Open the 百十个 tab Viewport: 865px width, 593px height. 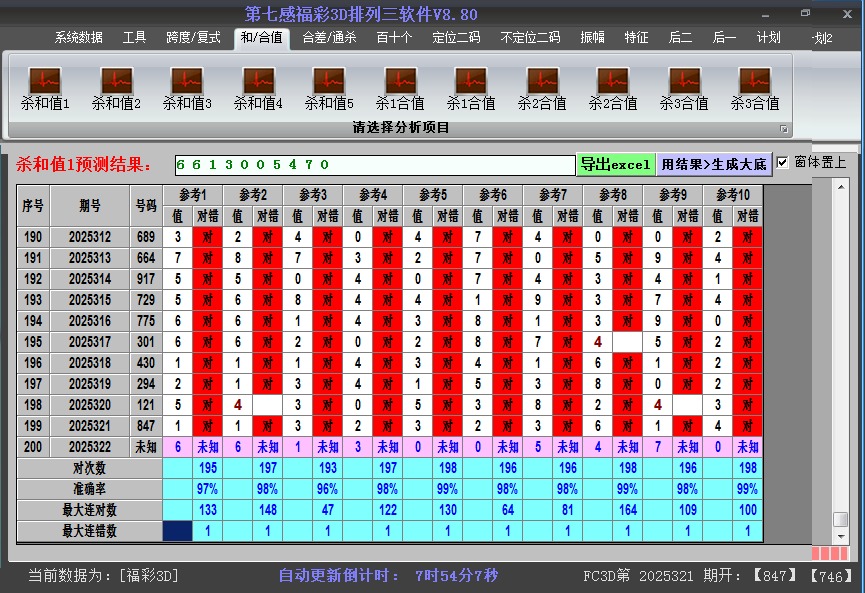394,38
